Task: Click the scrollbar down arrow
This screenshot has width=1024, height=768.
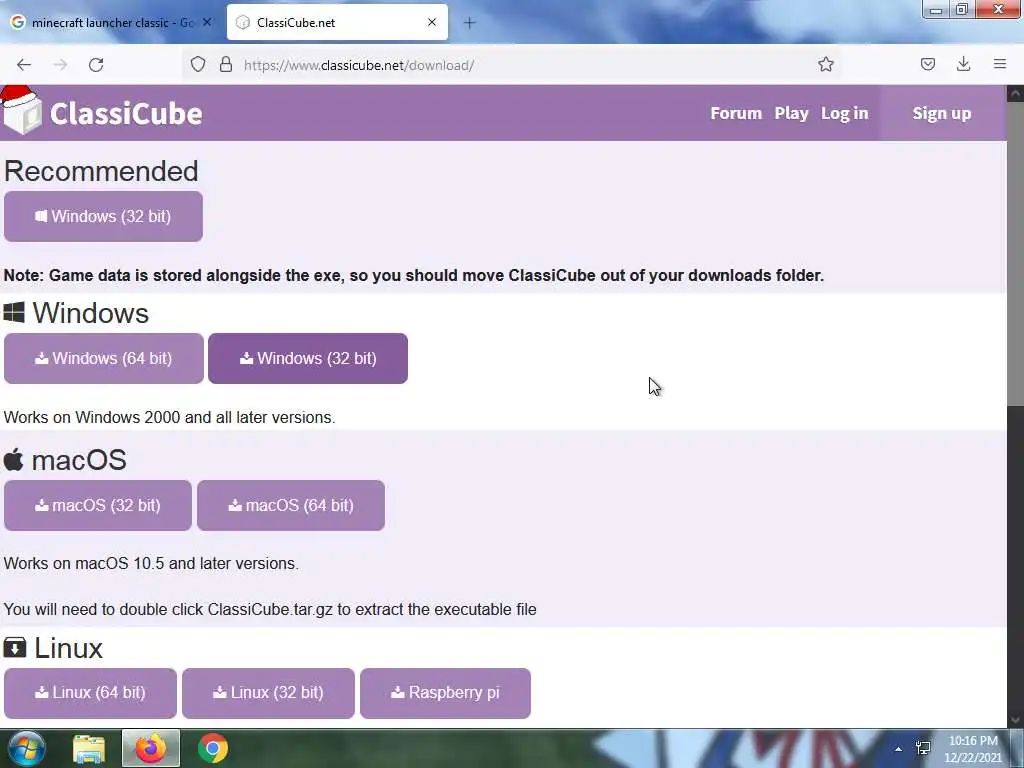Action: click(1015, 720)
